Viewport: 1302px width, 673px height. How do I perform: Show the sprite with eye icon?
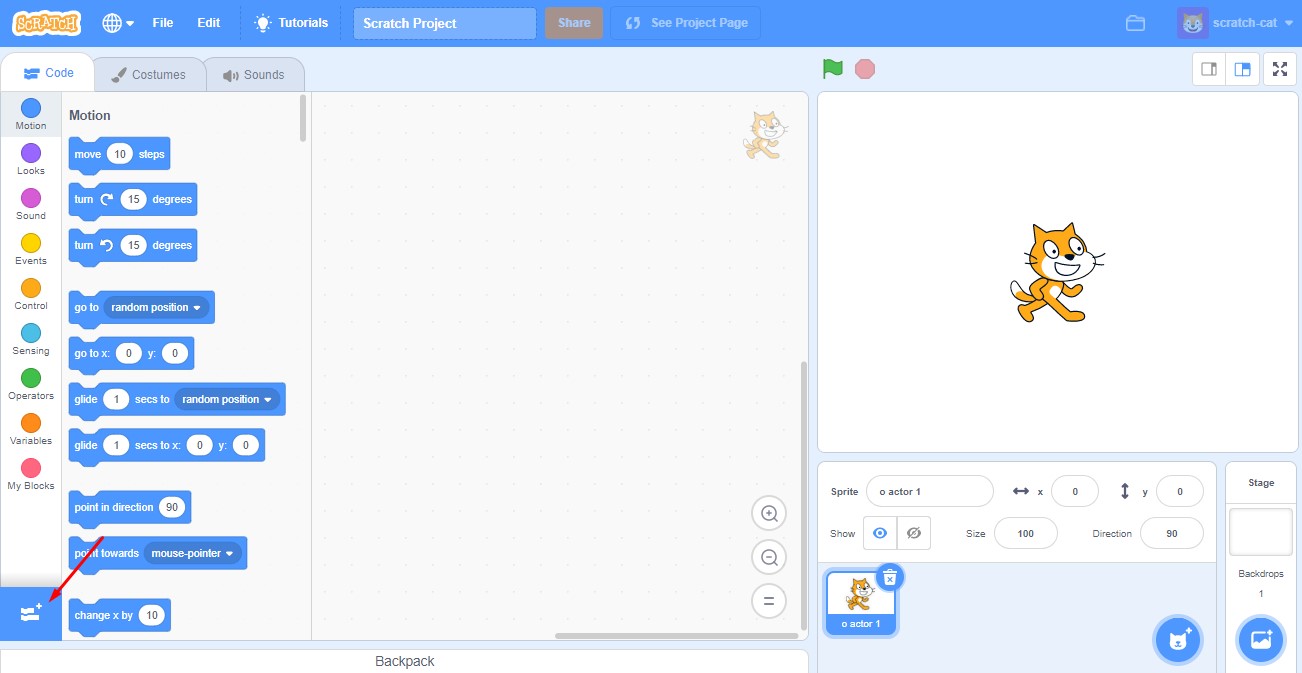[880, 534]
